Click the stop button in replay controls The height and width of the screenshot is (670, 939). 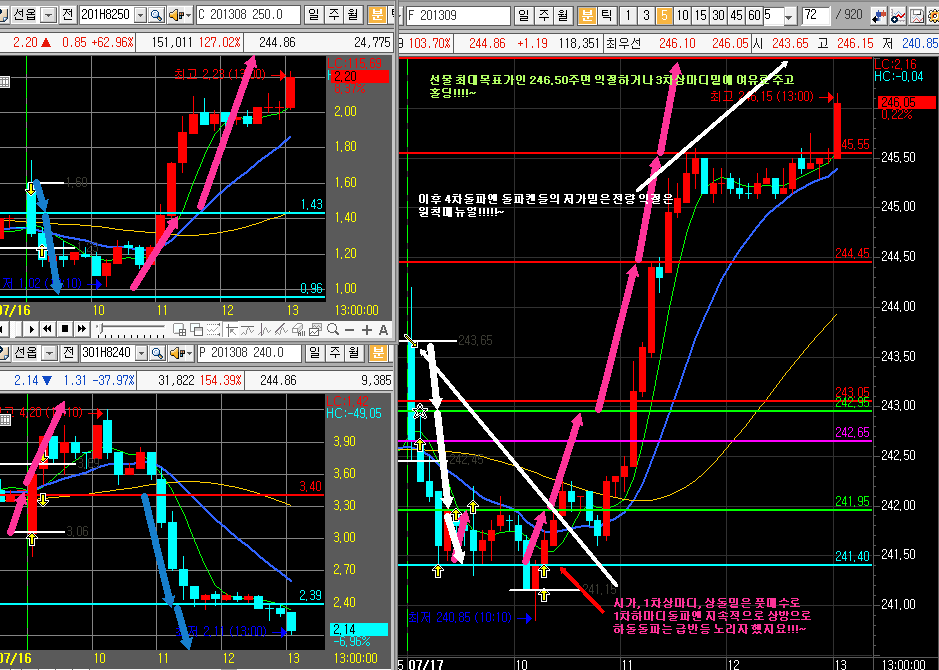(66, 329)
